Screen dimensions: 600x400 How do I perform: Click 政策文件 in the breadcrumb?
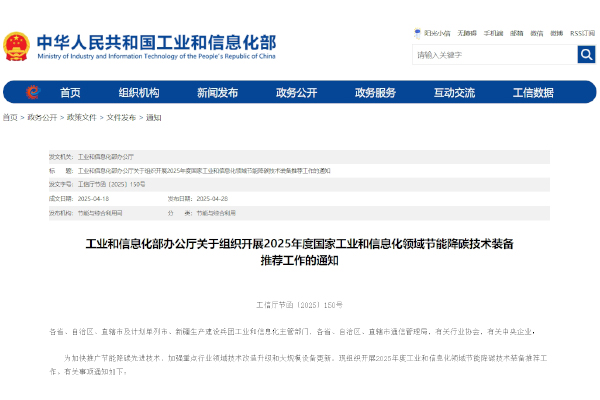pos(81,117)
